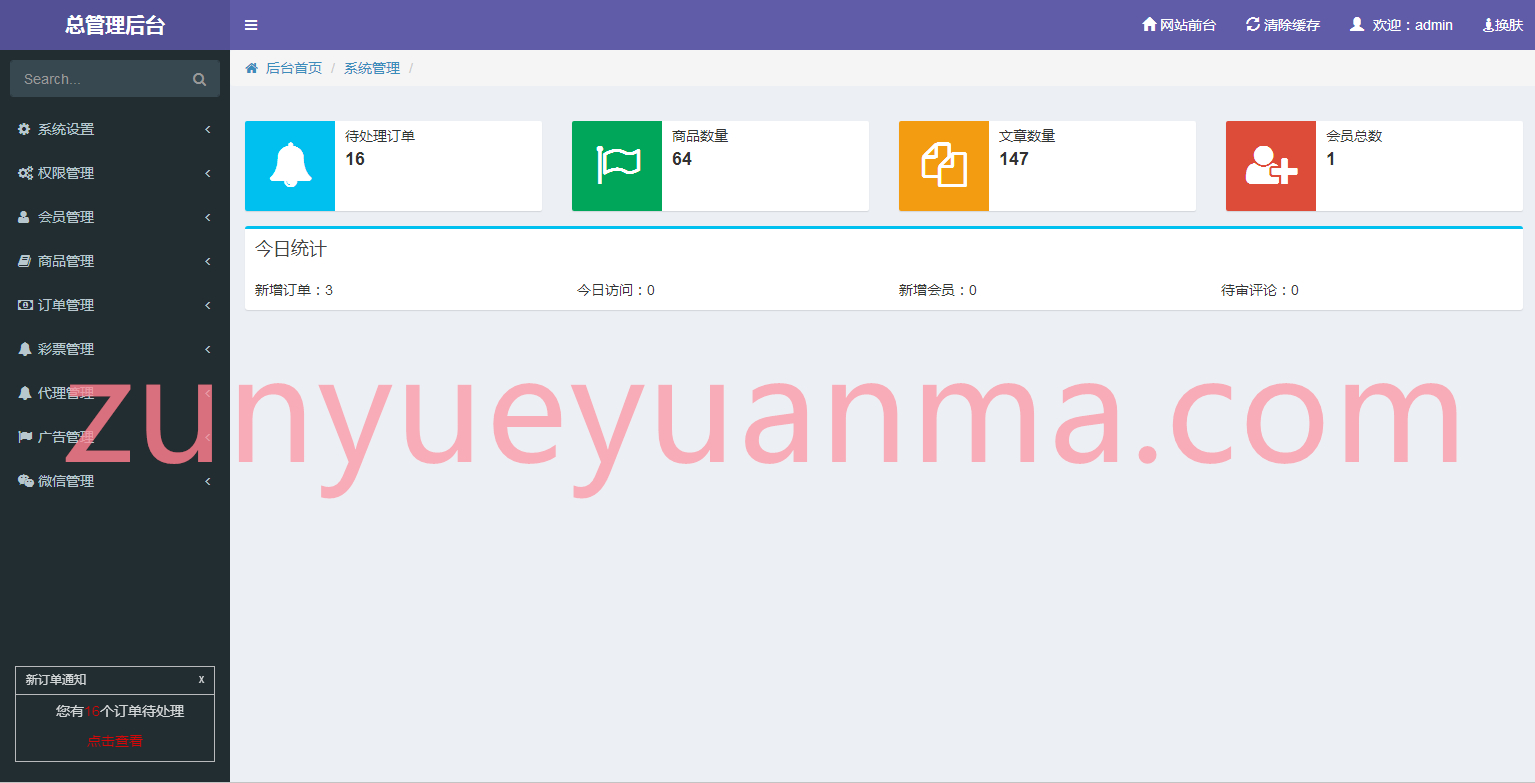The height and width of the screenshot is (783, 1535).
Task: Click the person icon for 会员管理
Action: point(24,217)
